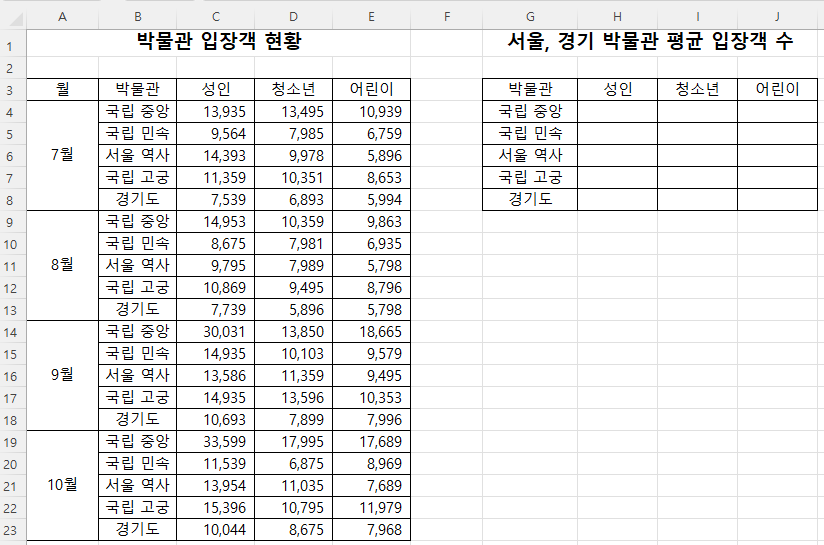This screenshot has width=824, height=545.
Task: Click cell with value 18,665
Action: click(372, 332)
